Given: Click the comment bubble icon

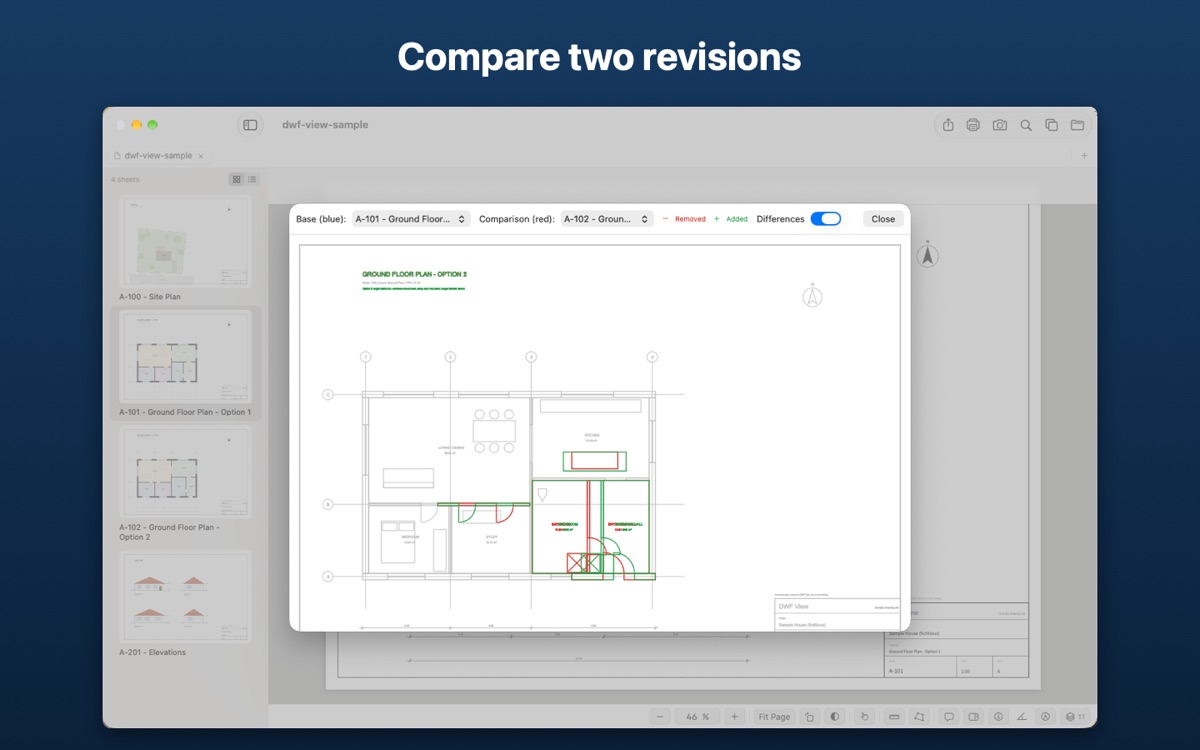Looking at the screenshot, I should (x=949, y=716).
